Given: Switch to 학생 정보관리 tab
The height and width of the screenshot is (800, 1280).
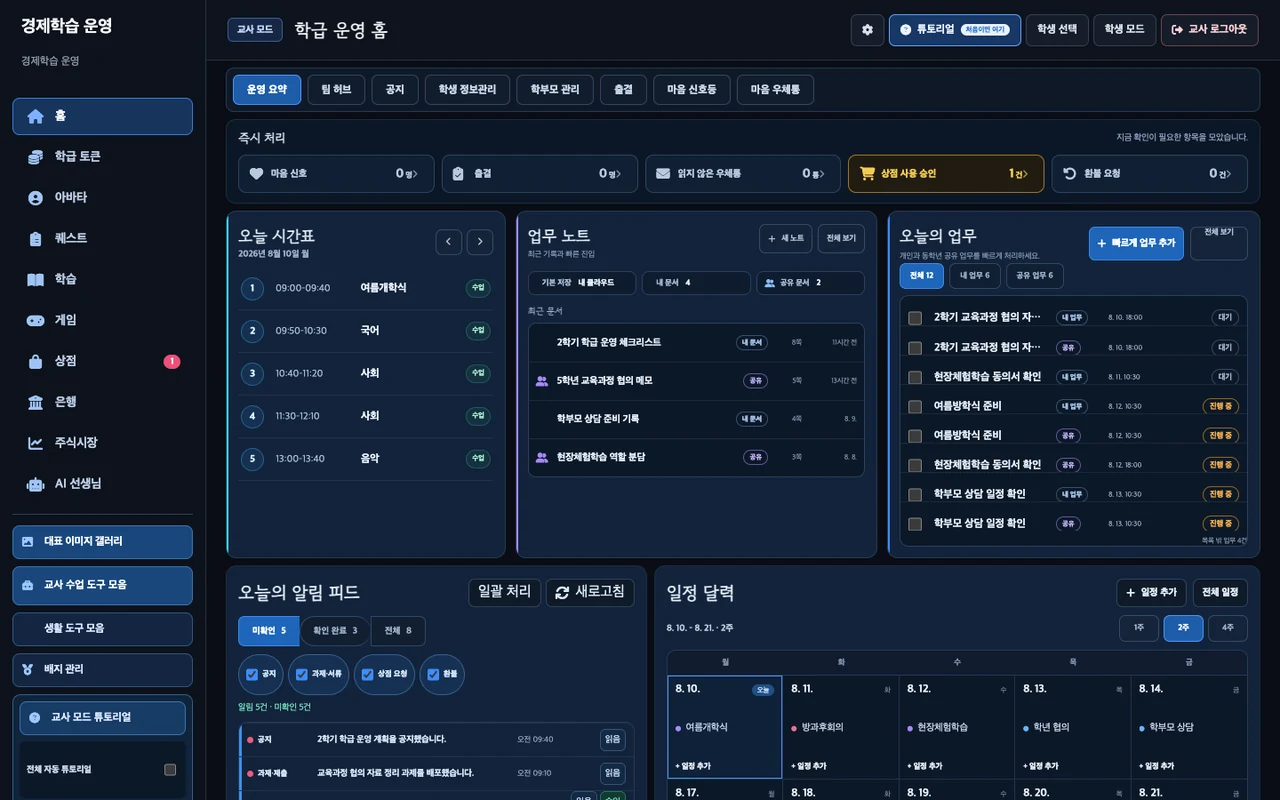Looking at the screenshot, I should click(x=467, y=89).
